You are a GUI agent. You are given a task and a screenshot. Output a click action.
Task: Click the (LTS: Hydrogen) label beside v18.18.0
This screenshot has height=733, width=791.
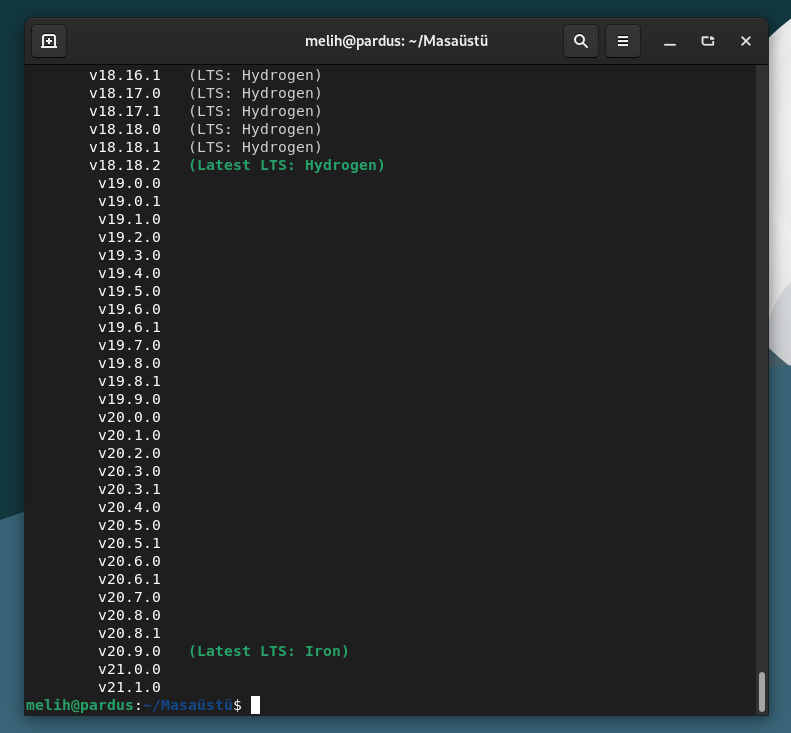click(x=255, y=129)
